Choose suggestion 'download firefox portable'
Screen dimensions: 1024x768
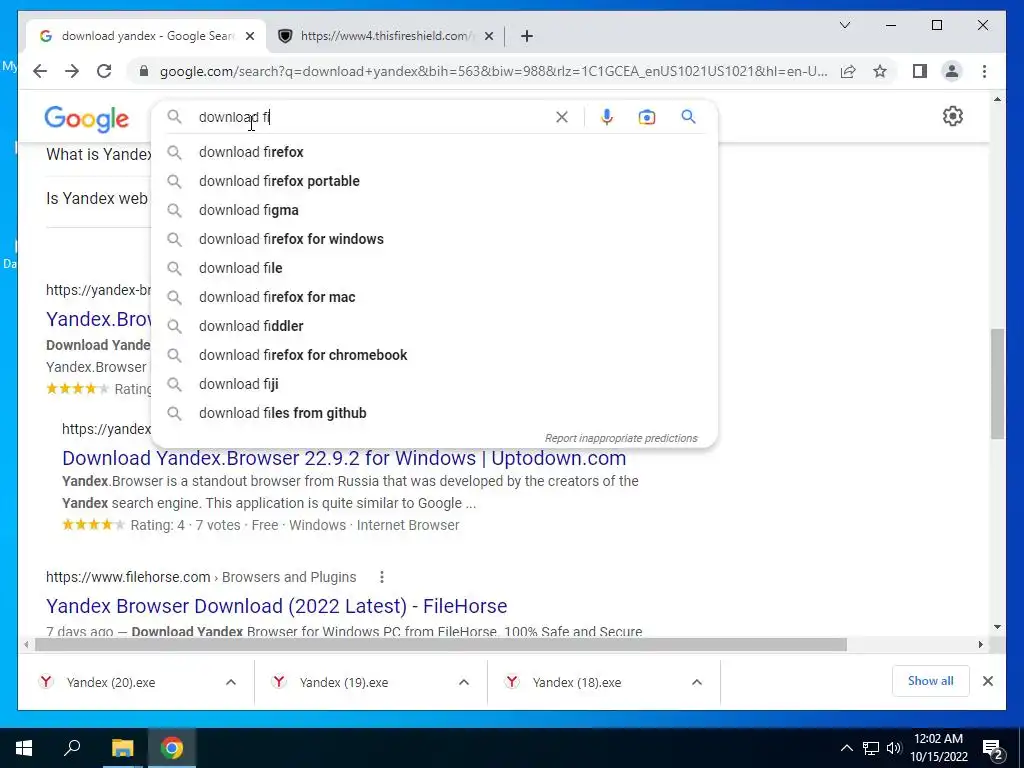point(434,181)
